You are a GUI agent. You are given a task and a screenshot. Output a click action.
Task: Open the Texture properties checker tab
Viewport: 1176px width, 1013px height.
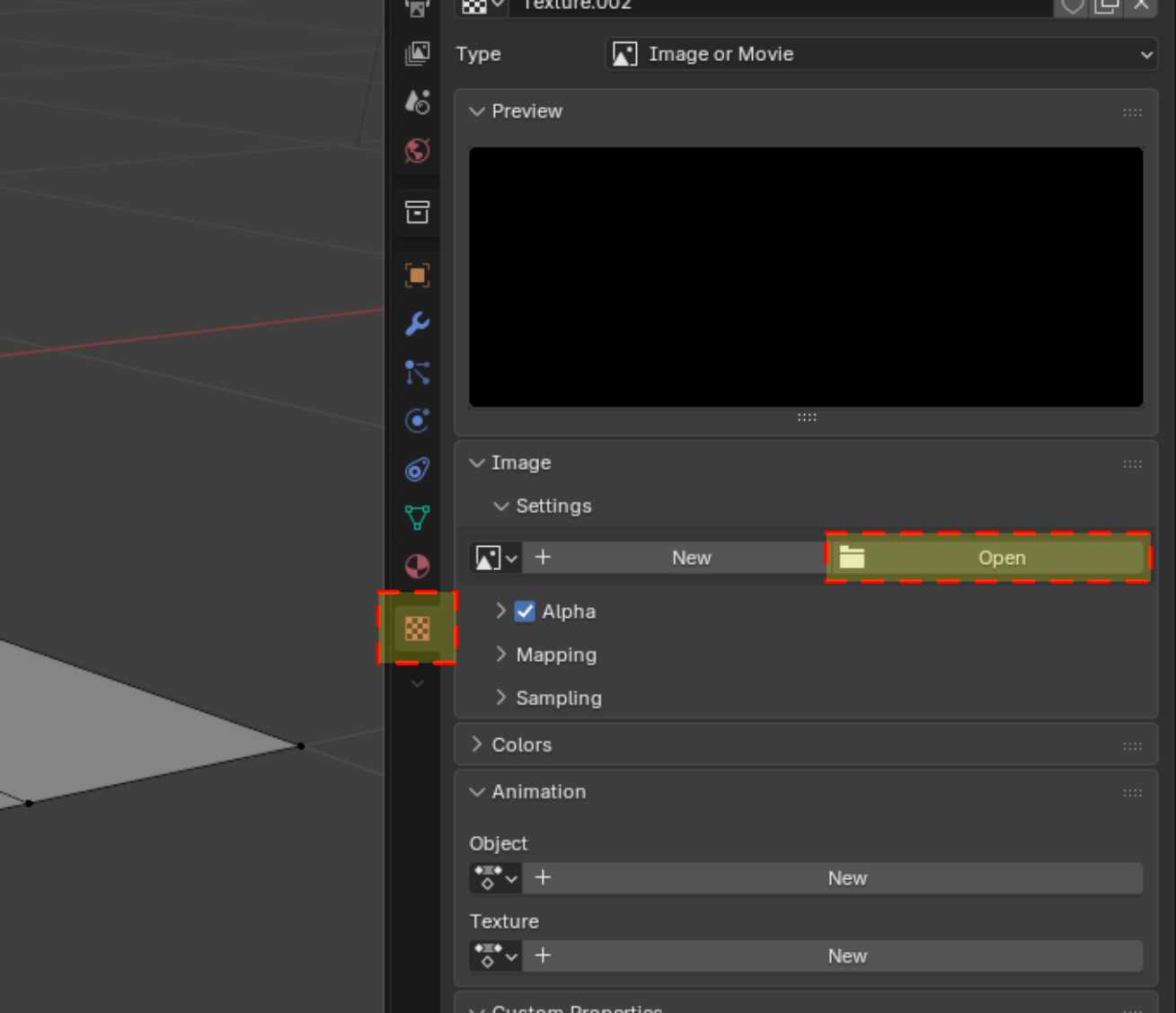pyautogui.click(x=417, y=628)
